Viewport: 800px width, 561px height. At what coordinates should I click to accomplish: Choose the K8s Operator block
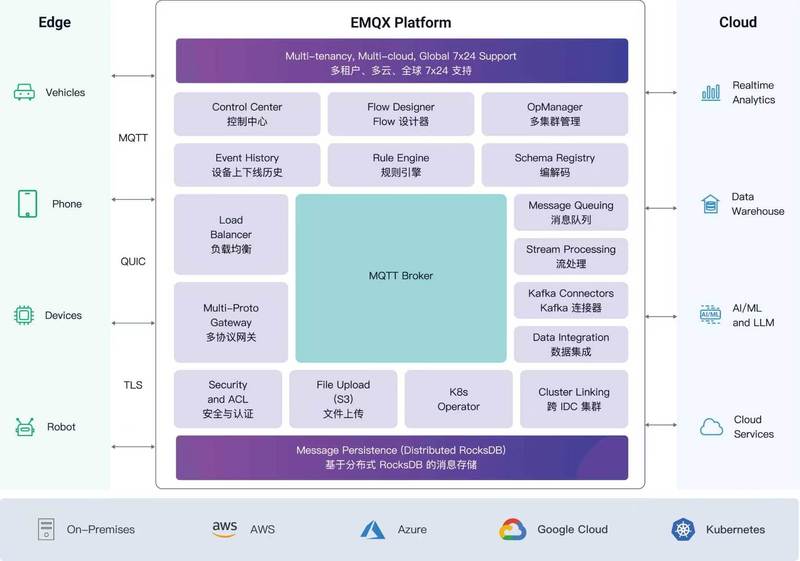458,399
